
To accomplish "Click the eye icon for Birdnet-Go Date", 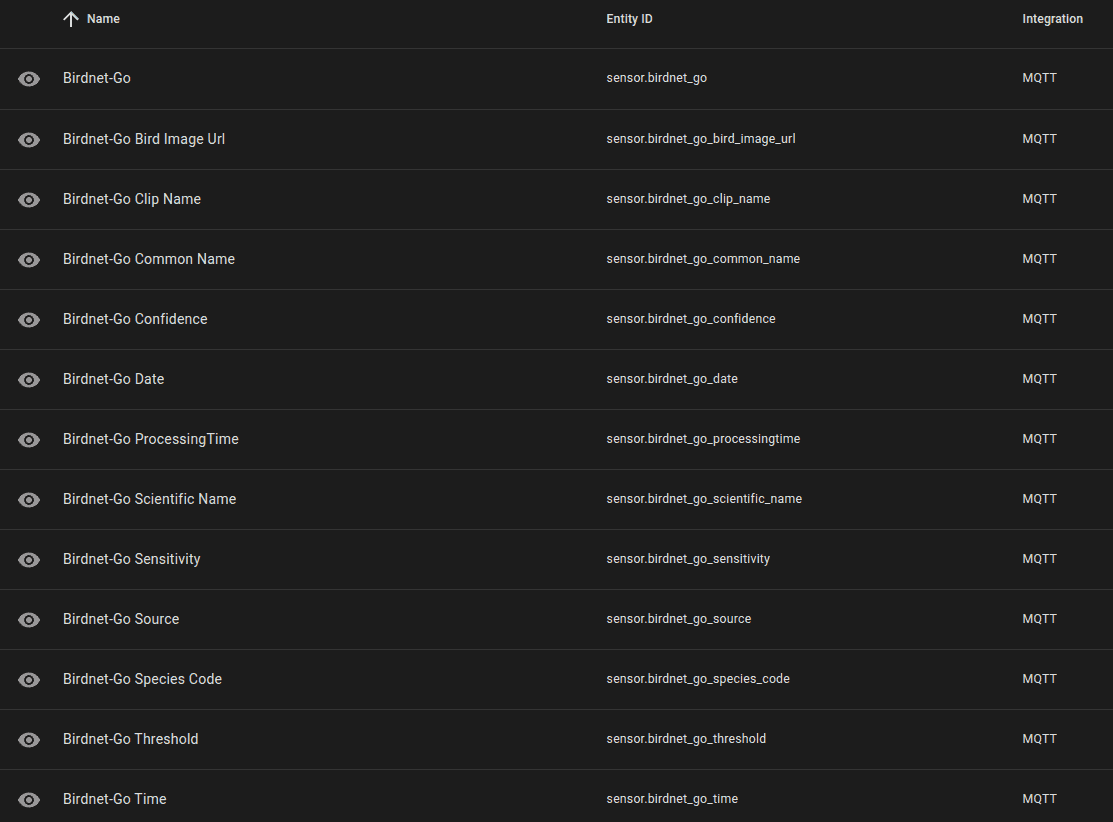I will 29,379.
